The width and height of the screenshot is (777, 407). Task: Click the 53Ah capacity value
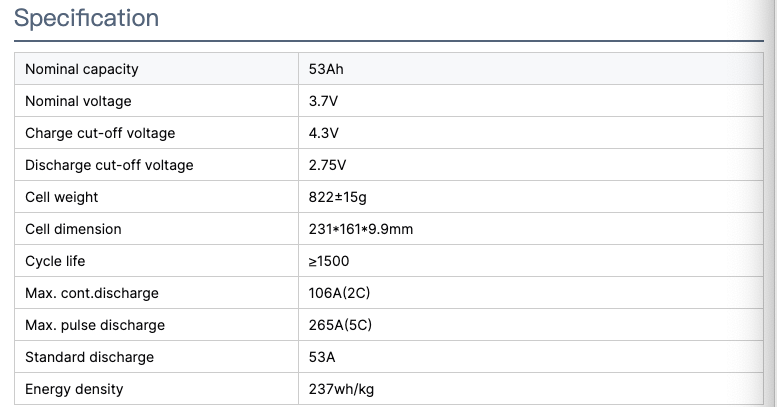(x=326, y=69)
